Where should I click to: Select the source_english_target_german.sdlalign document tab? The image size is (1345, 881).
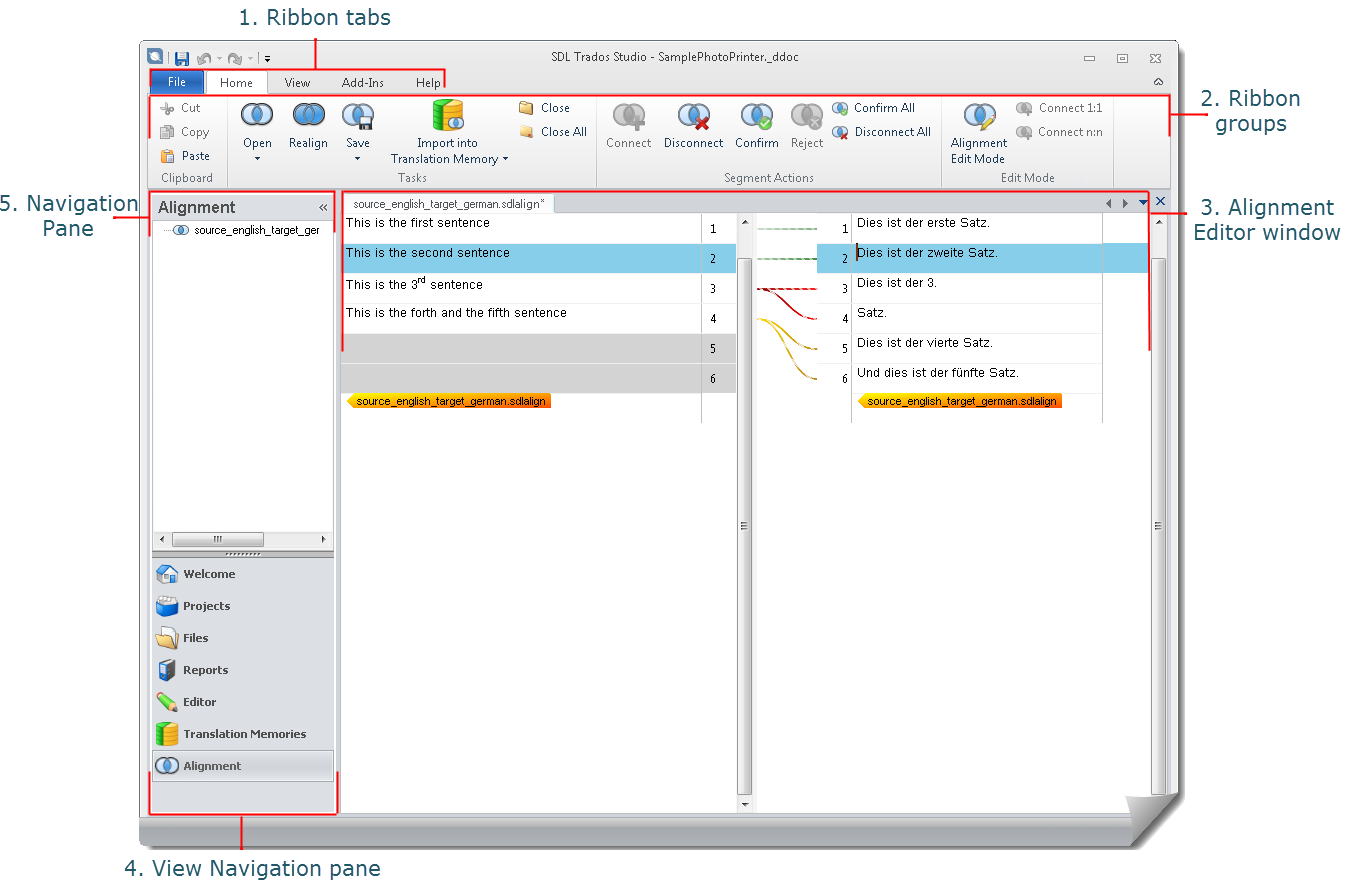pos(449,204)
